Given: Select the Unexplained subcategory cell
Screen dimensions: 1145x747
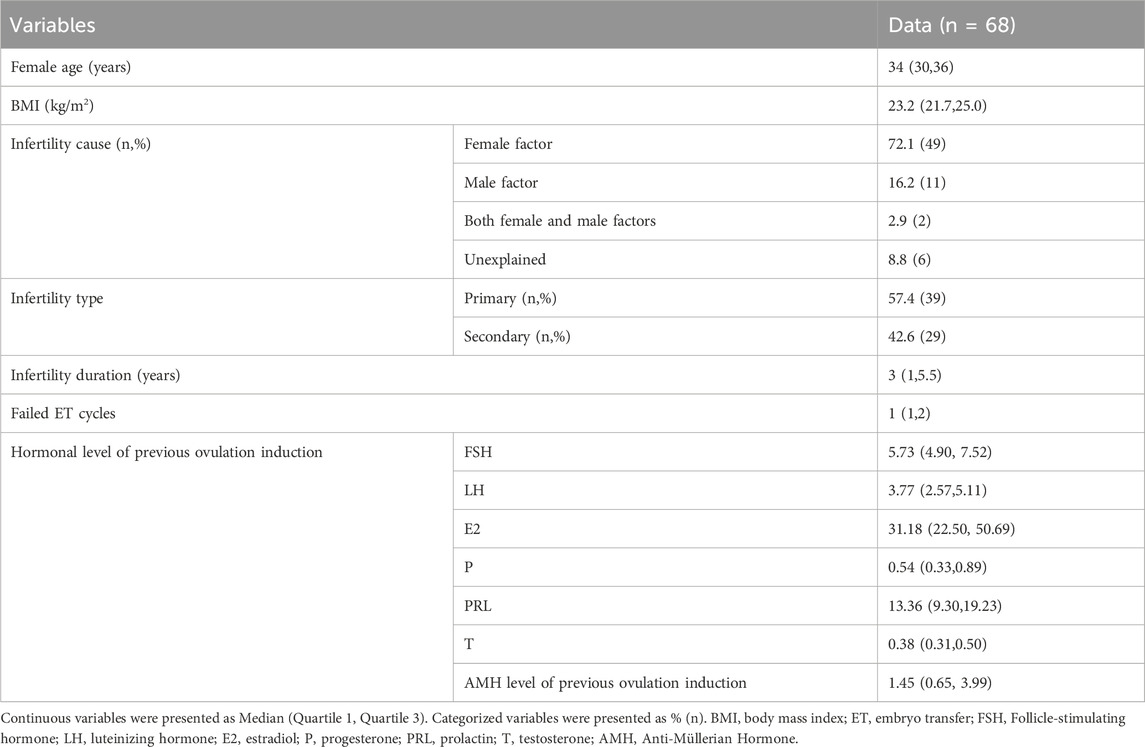Looking at the screenshot, I should point(503,259).
